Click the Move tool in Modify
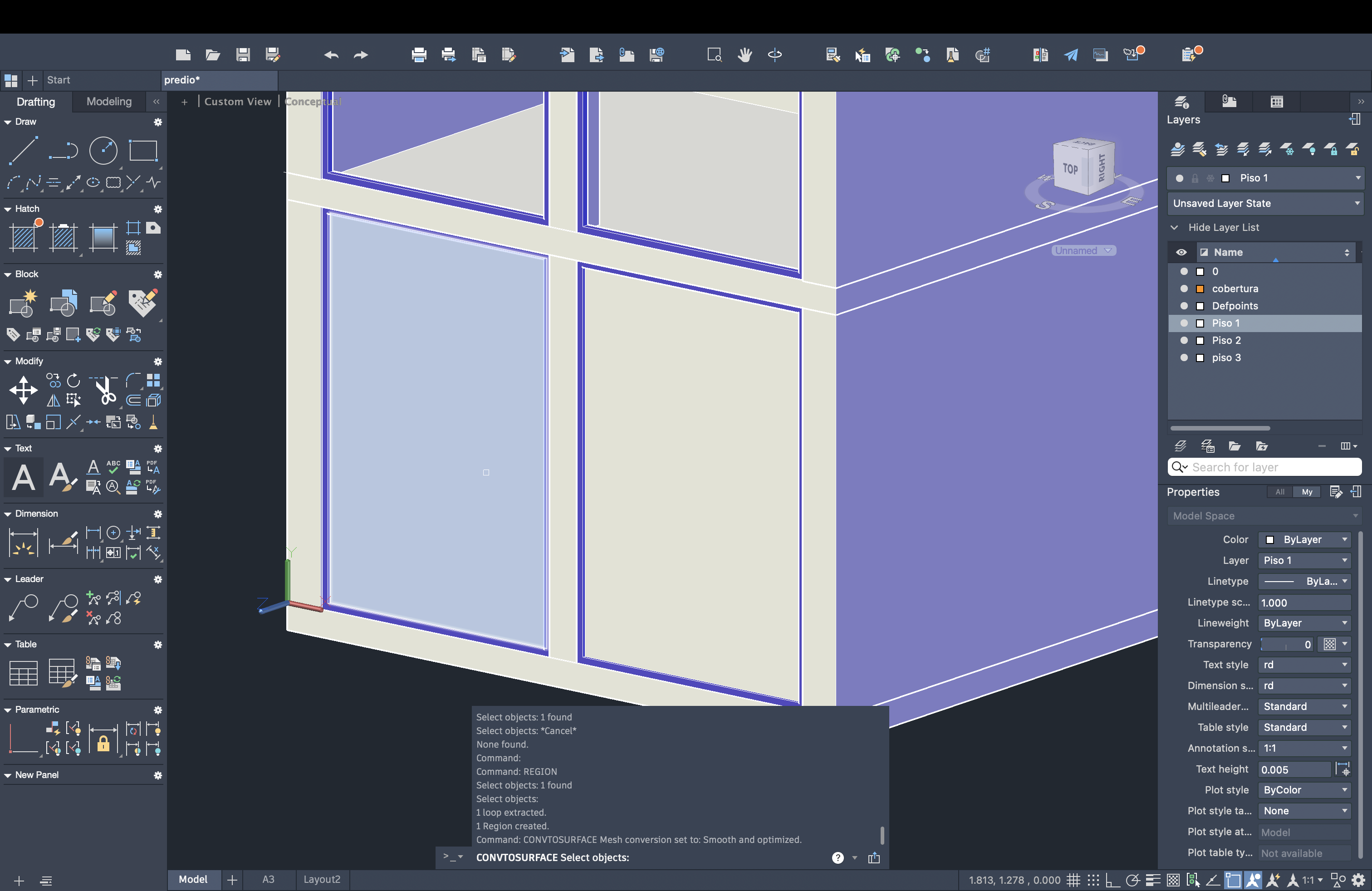 [x=24, y=390]
